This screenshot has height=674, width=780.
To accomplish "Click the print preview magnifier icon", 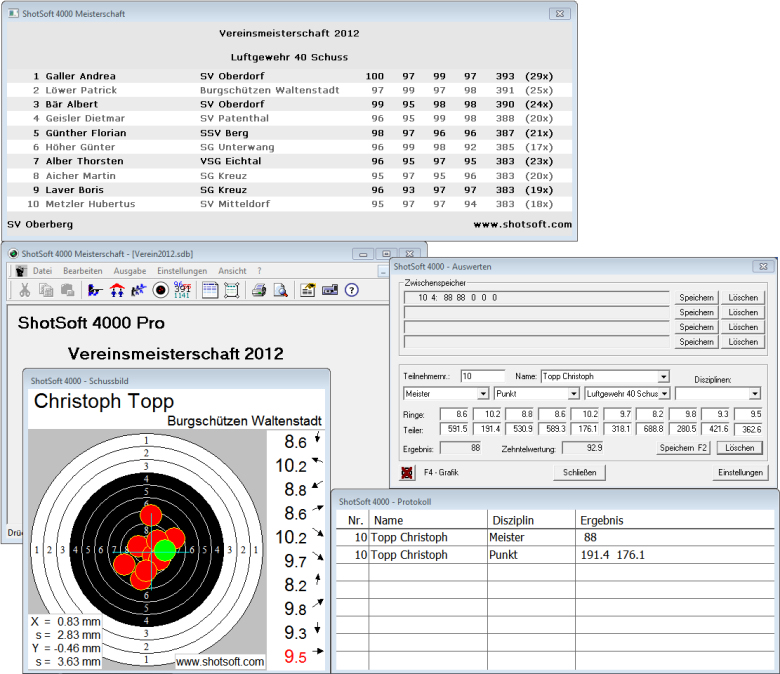I will click(281, 290).
